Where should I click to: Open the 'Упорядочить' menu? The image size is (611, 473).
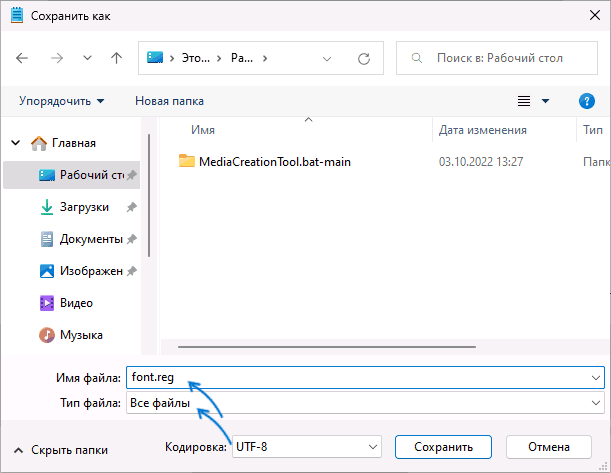[x=62, y=101]
